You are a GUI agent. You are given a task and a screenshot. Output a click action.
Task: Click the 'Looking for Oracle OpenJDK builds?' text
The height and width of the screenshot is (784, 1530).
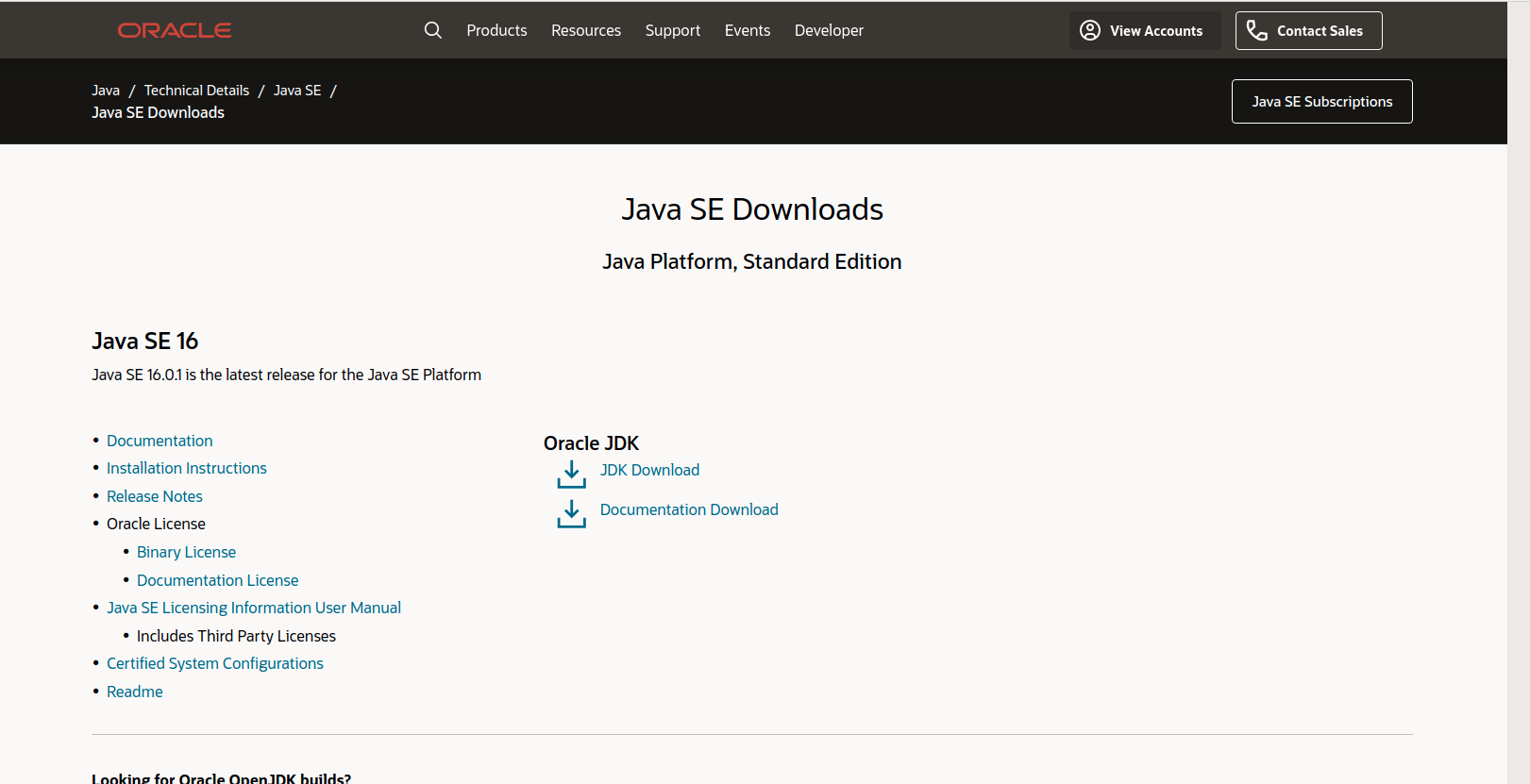[221, 778]
